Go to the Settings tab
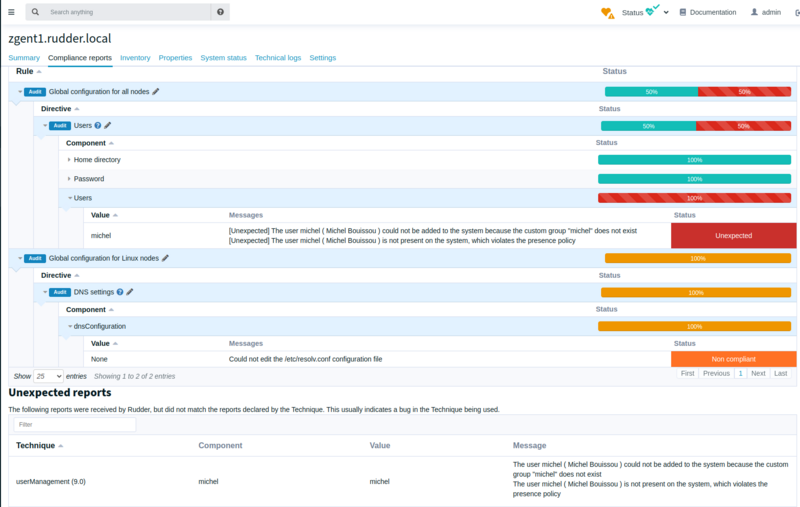Image resolution: width=800 pixels, height=507 pixels. (x=322, y=58)
